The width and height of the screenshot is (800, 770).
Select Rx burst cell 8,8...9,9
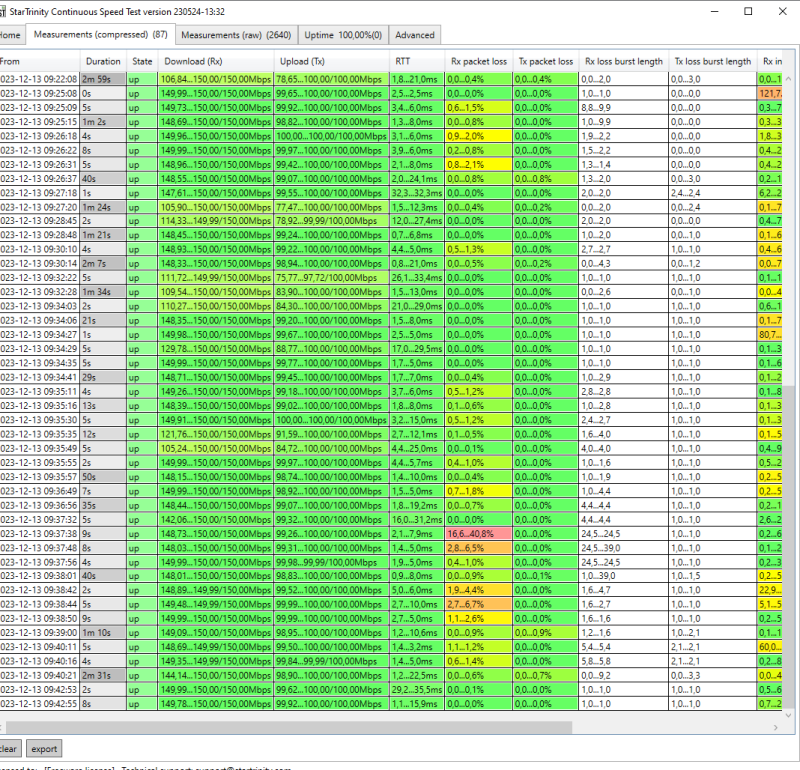623,108
